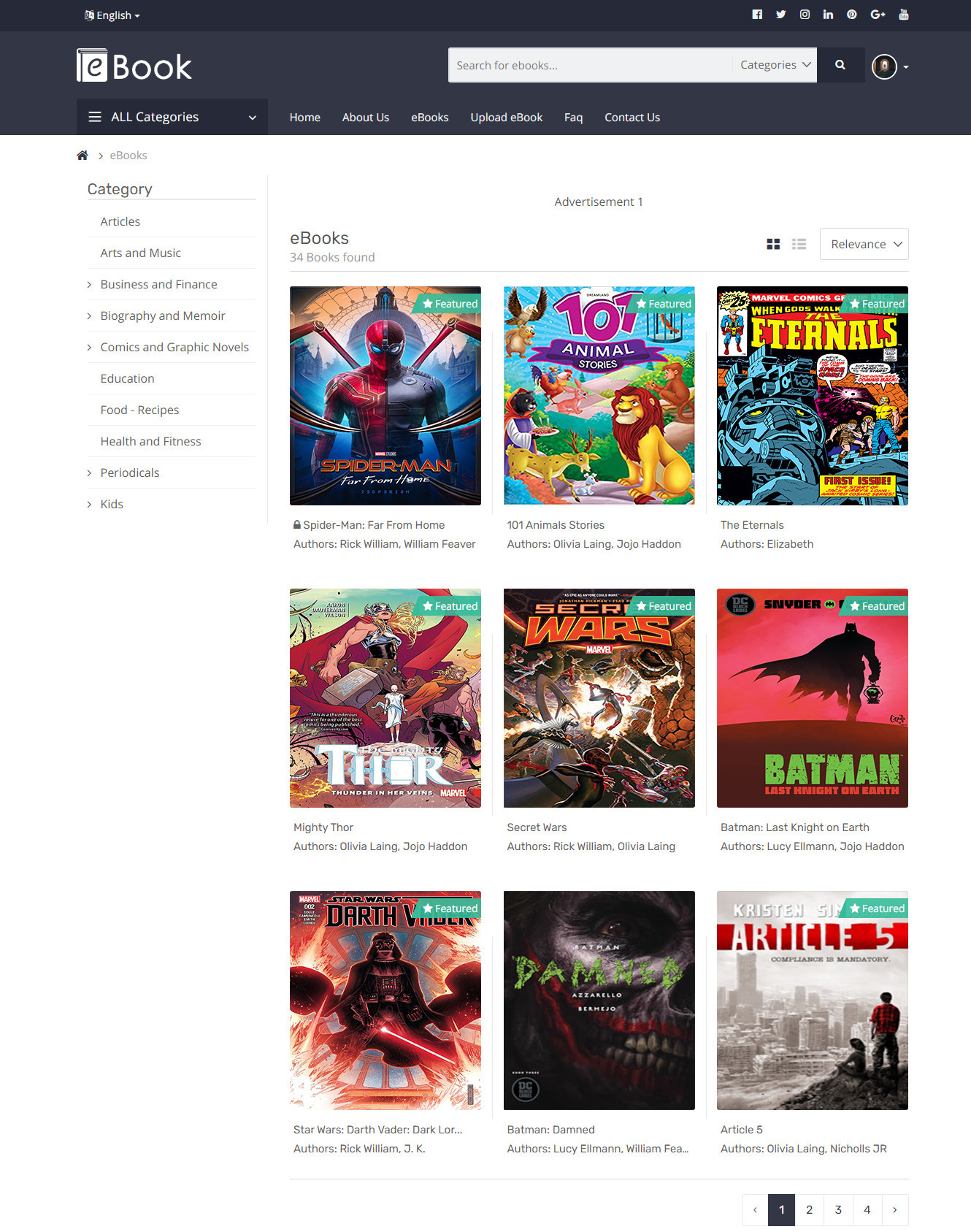Open the About Us nav item
971x1232 pixels.
(366, 118)
